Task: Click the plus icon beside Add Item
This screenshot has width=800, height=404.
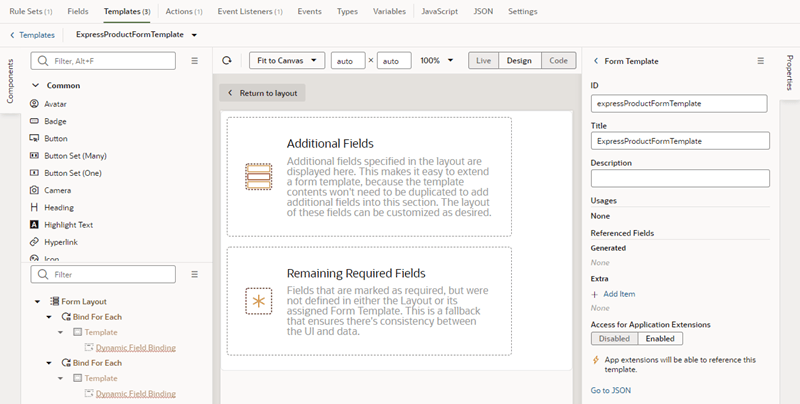Action: coord(594,294)
